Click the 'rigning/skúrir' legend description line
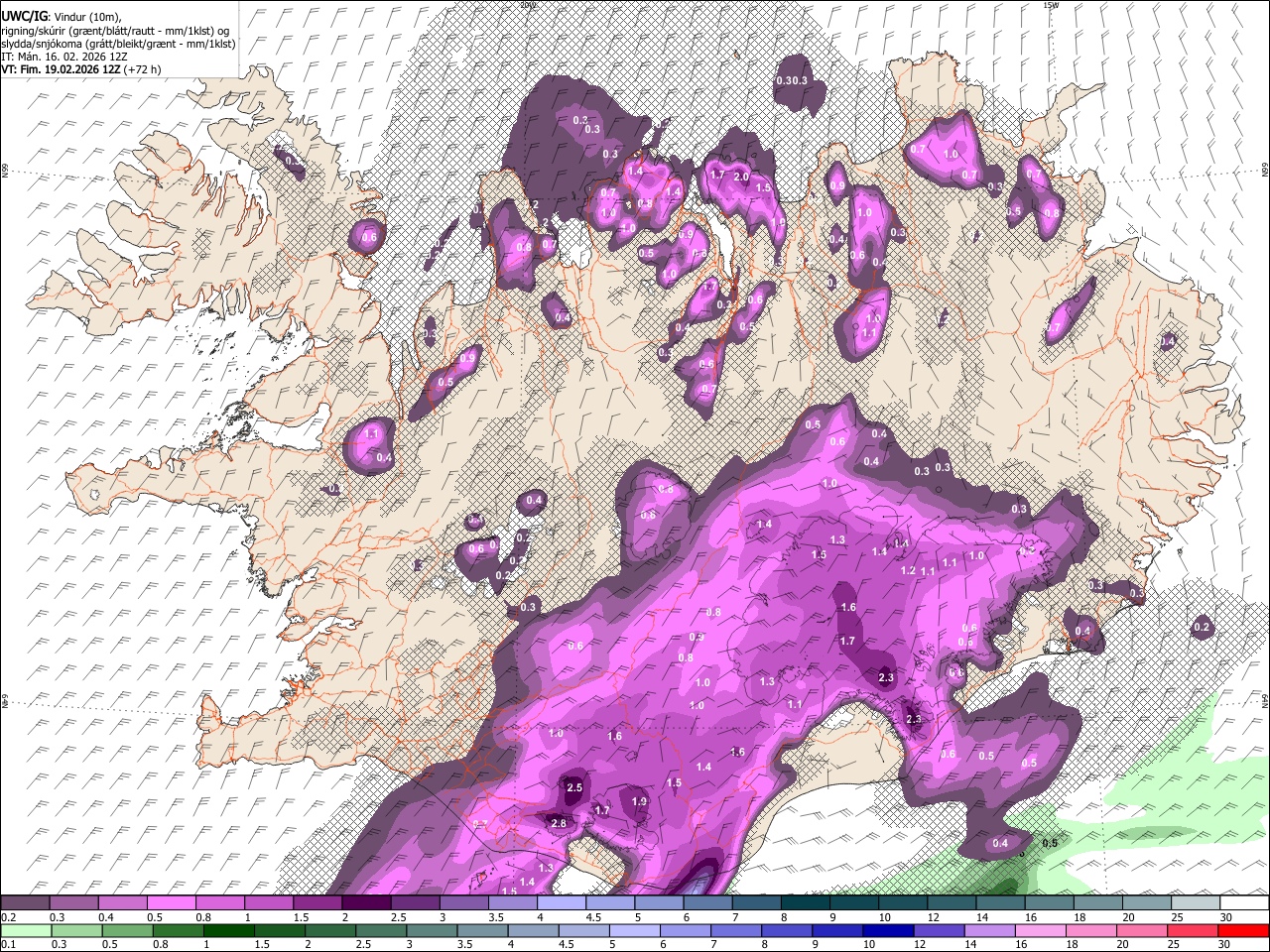1270x952 pixels. (x=116, y=31)
